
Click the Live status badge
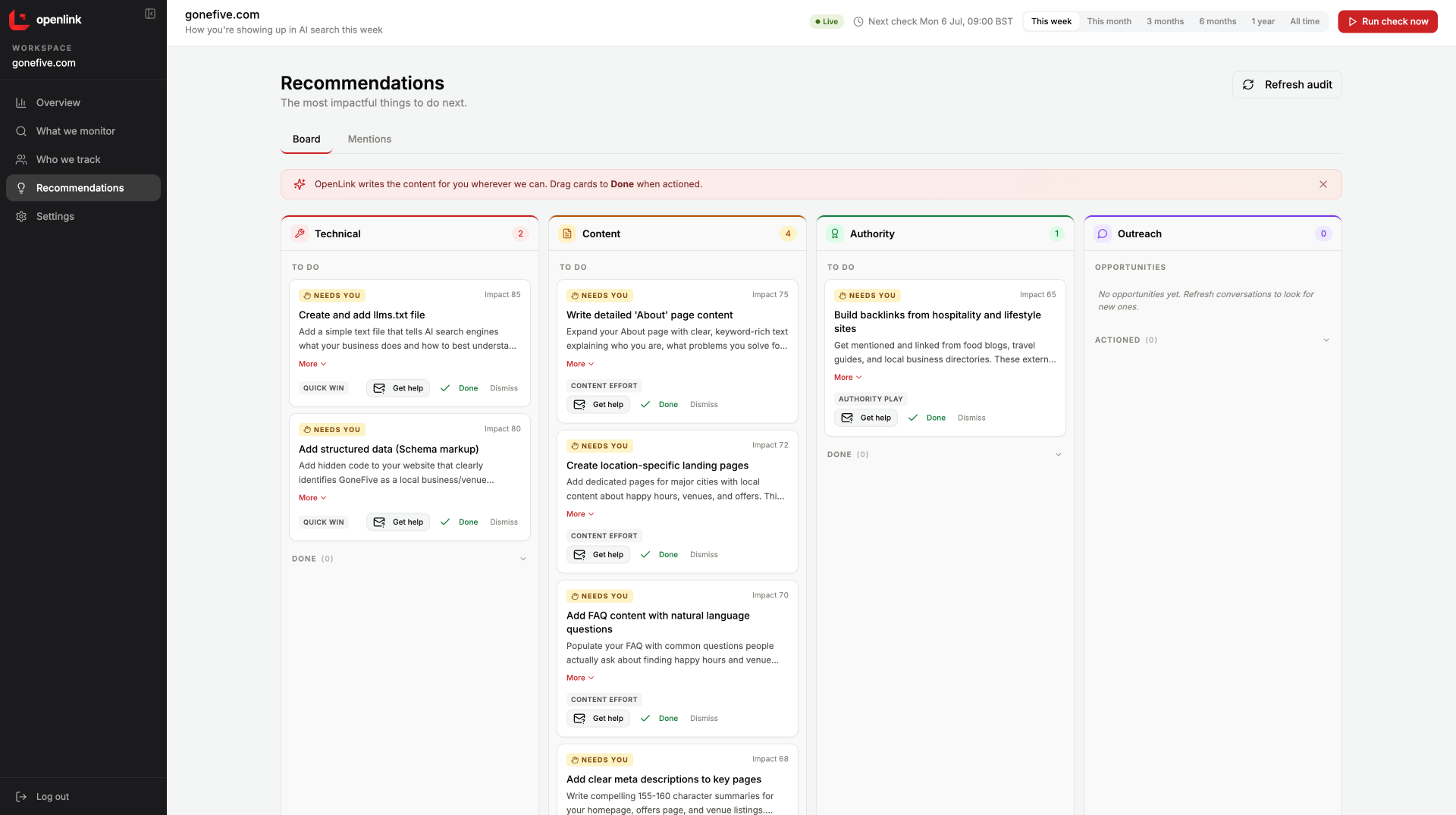tap(827, 22)
